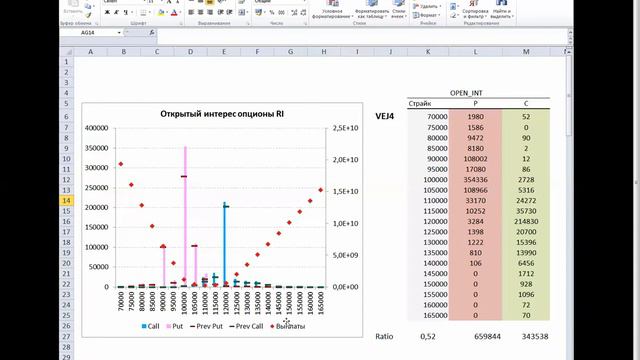Open Format as Table (Форматировать как таблицу)
This screenshot has width=640, height=360.
tap(371, 9)
